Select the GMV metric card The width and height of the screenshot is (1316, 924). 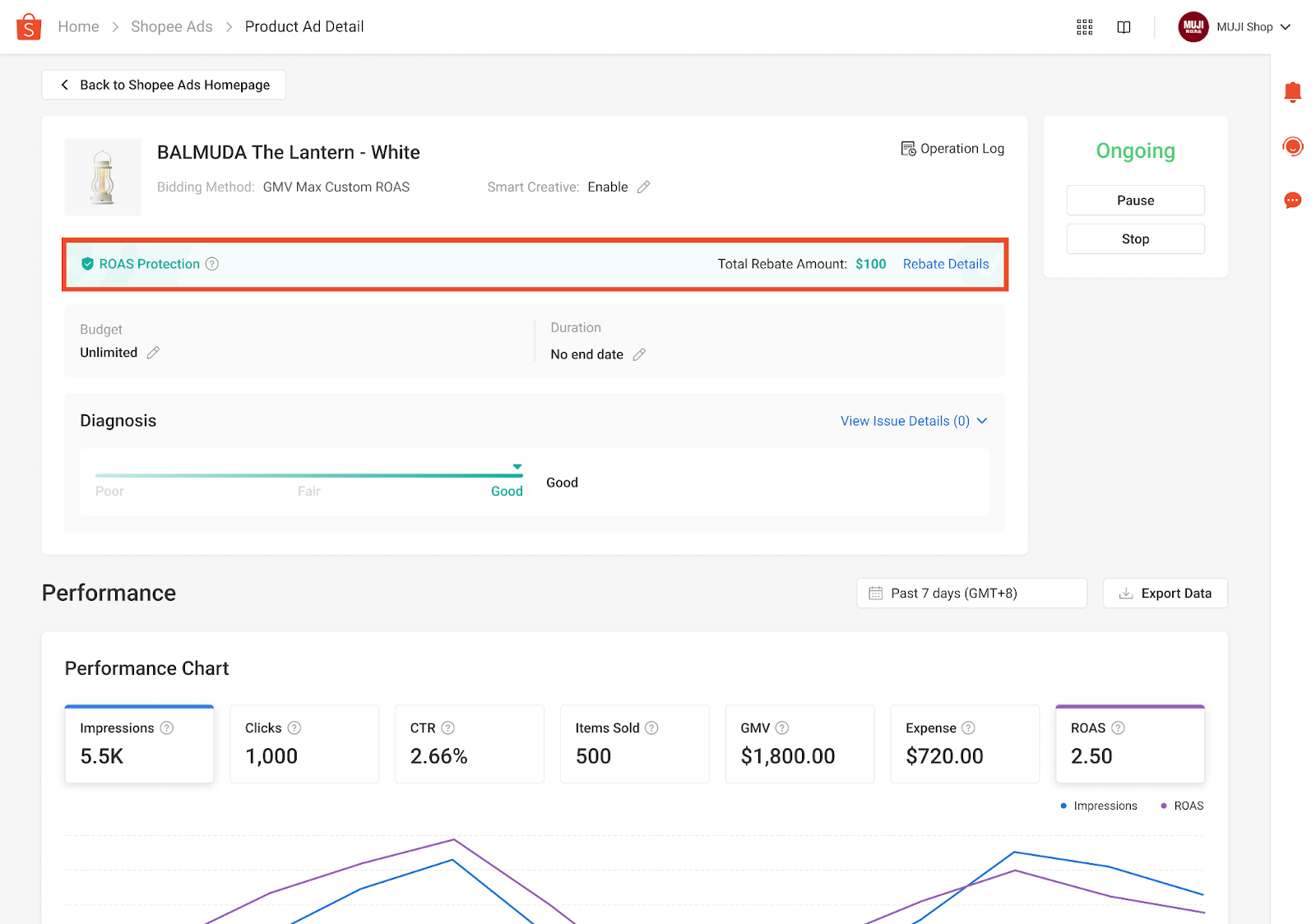[799, 744]
